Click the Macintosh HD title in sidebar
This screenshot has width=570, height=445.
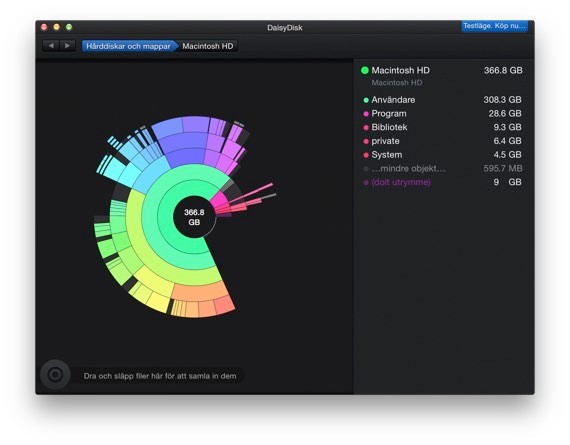pos(400,71)
